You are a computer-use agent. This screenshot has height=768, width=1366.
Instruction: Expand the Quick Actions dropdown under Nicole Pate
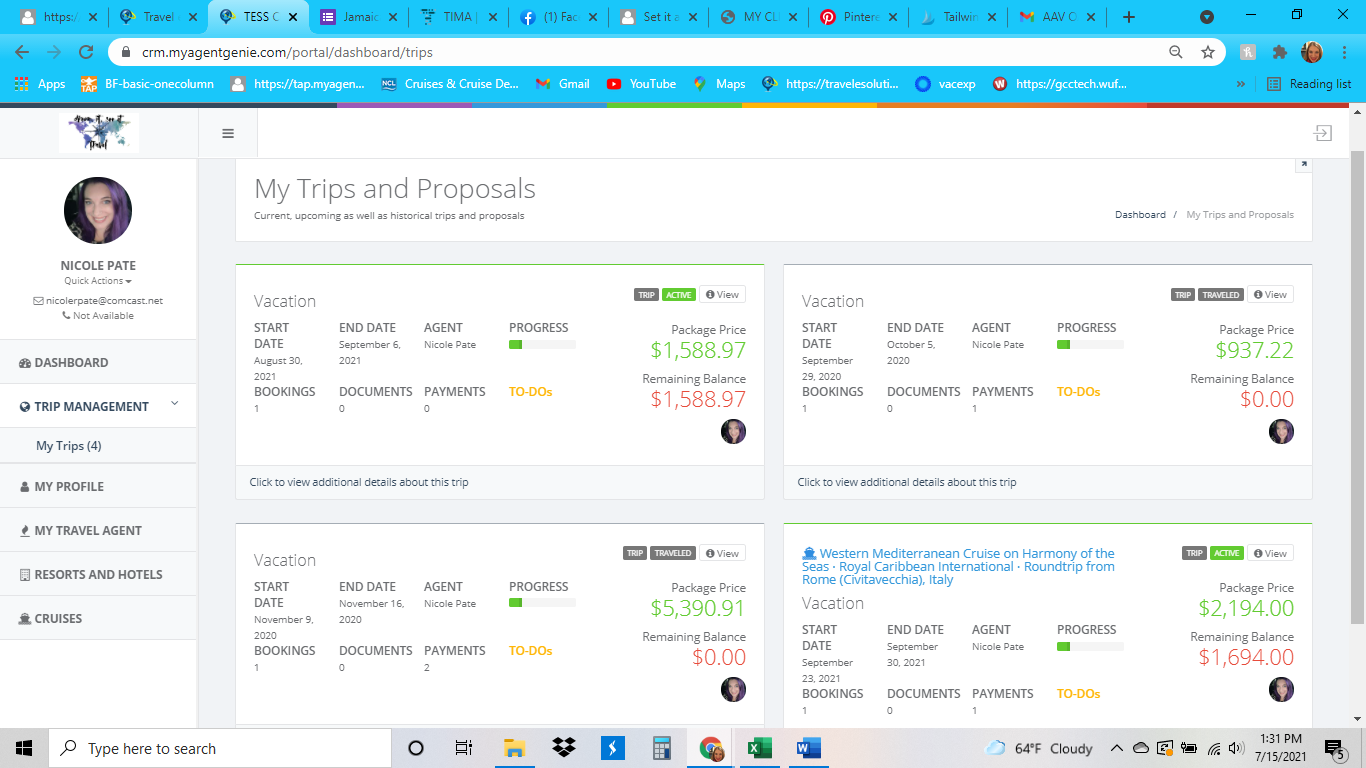98,281
